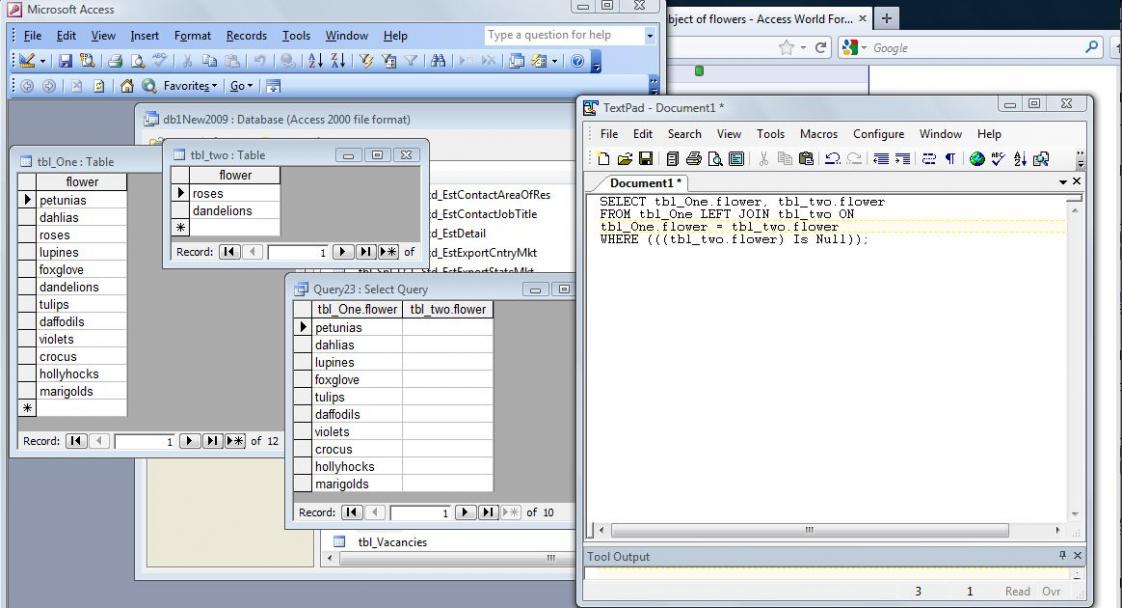The height and width of the screenshot is (608, 1122).
Task: Open the 'Type a question for help' dropdown arrow
Action: (x=650, y=35)
